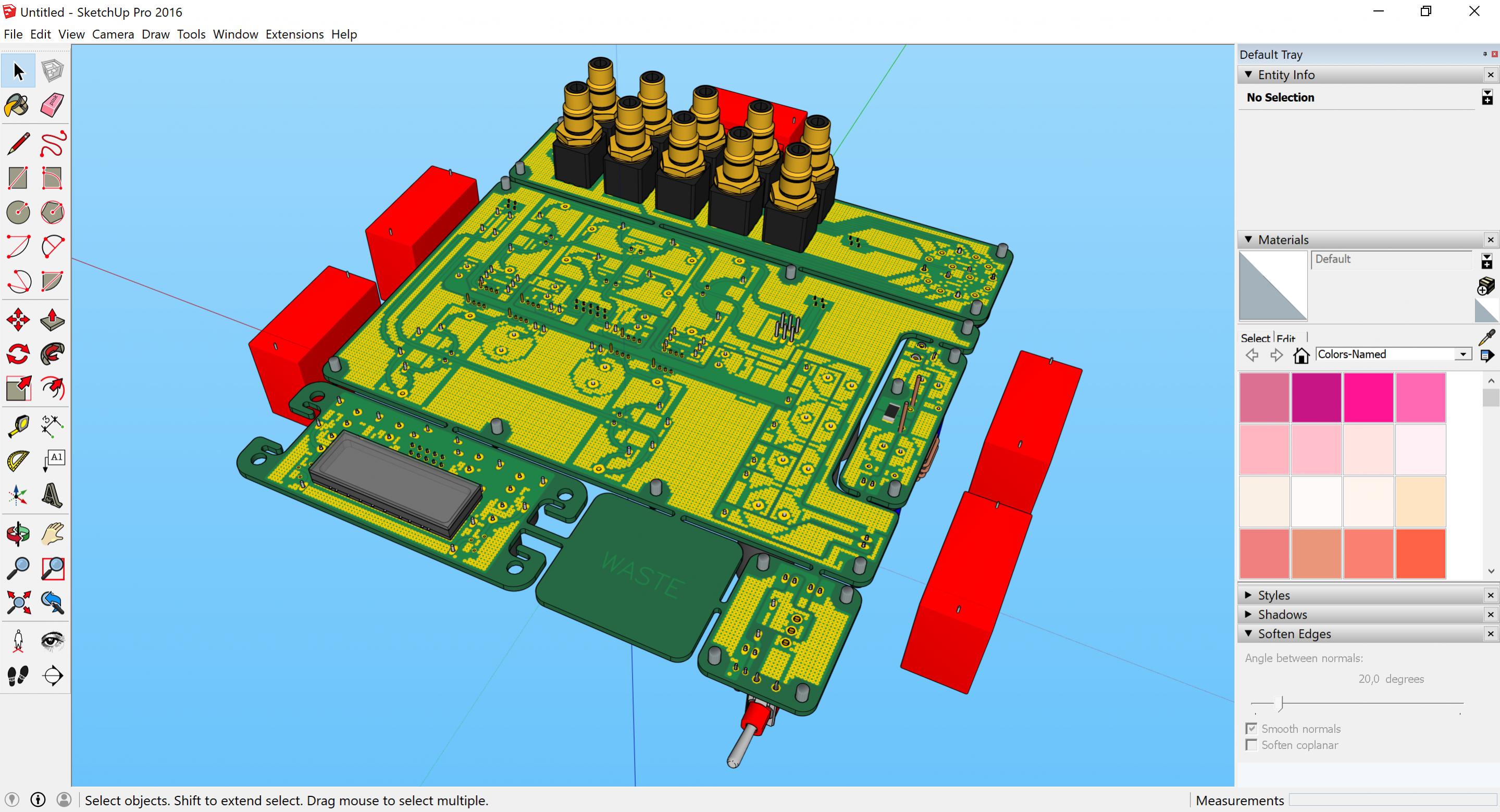Expand the Shadows panel

point(1248,614)
